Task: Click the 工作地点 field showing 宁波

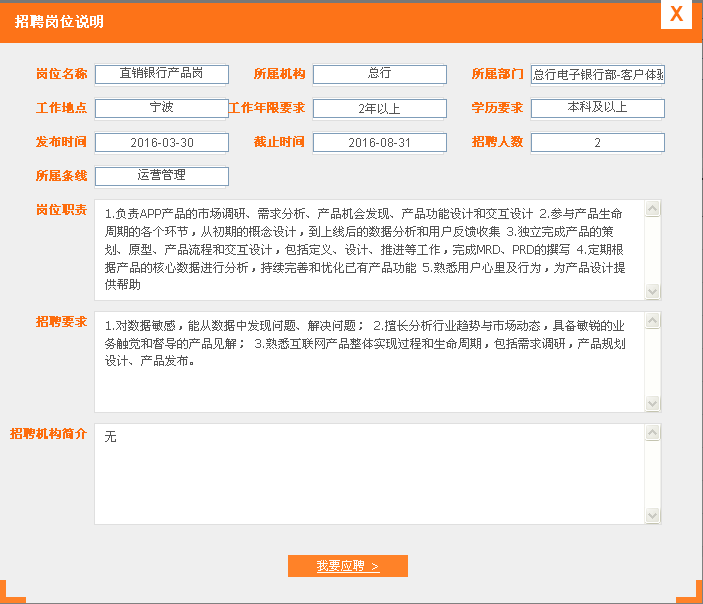Action: coord(161,108)
